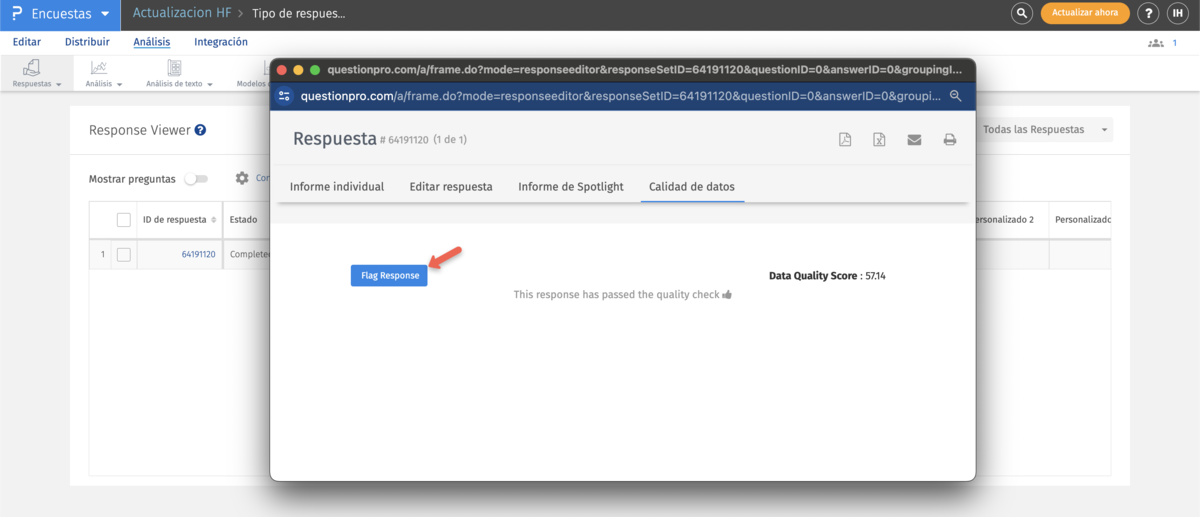Open the help question mark in header
This screenshot has width=1200, height=517.
point(1149,13)
